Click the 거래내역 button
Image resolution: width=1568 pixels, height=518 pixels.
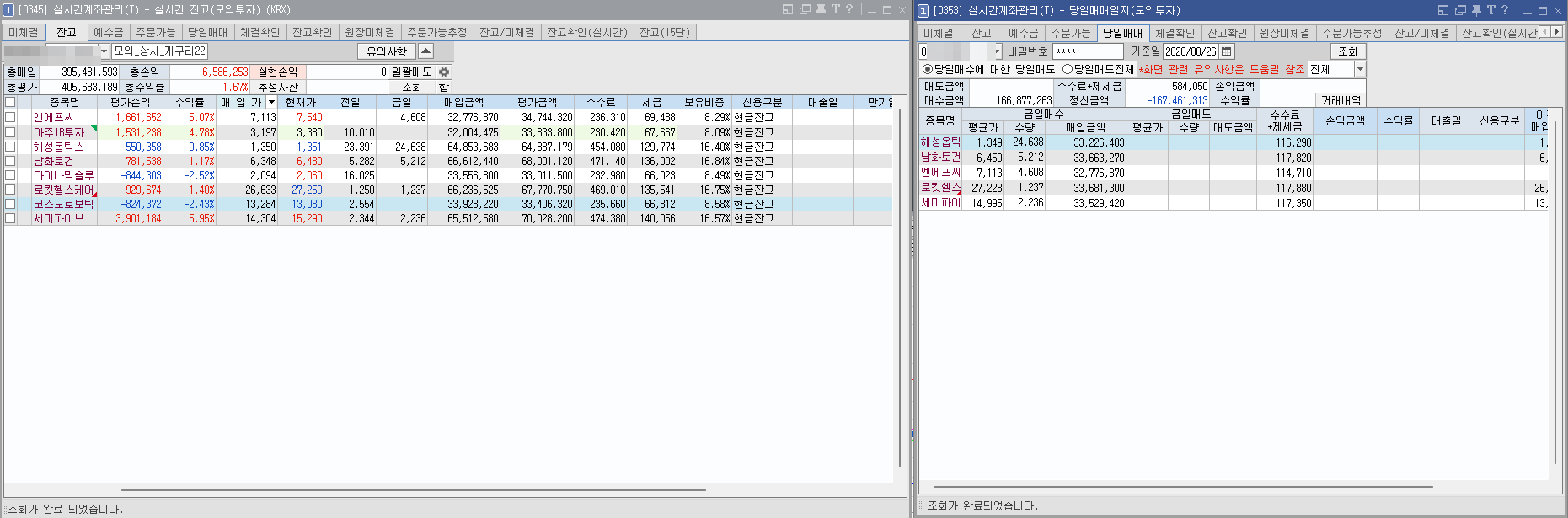coord(1341,100)
